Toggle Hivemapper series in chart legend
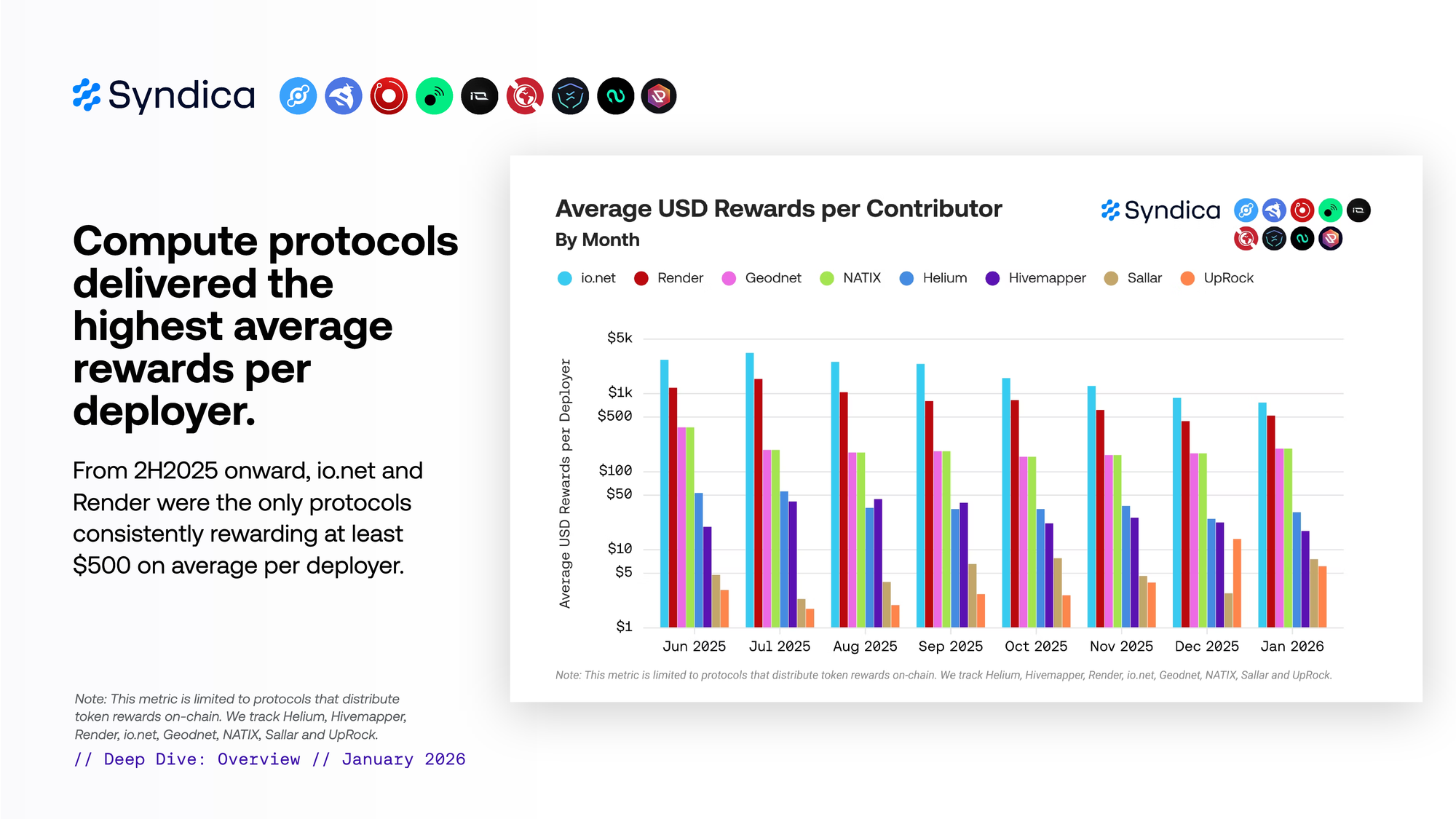This screenshot has height=819, width=1456. coord(1046,278)
